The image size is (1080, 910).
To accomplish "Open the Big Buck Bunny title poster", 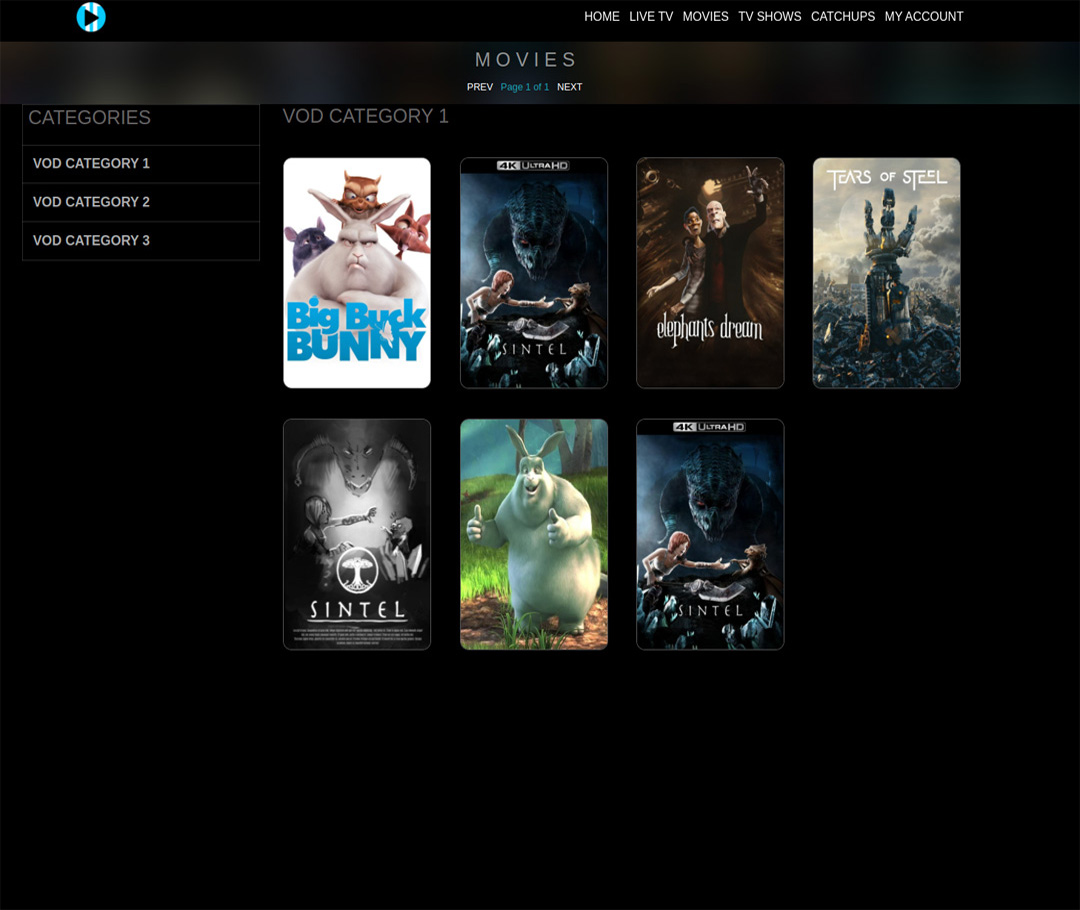I will click(x=357, y=273).
